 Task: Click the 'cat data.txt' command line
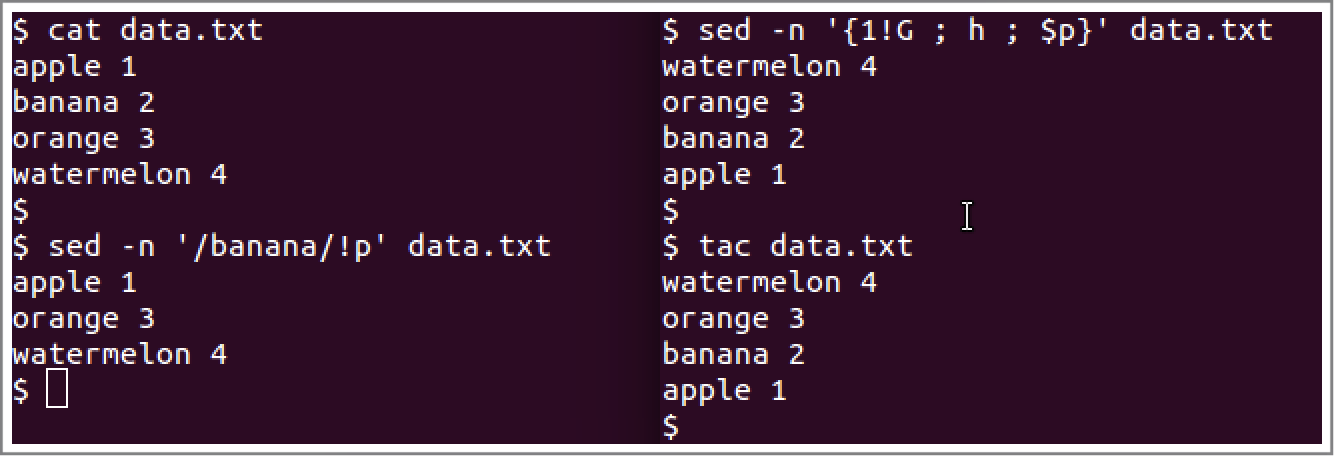tap(138, 30)
